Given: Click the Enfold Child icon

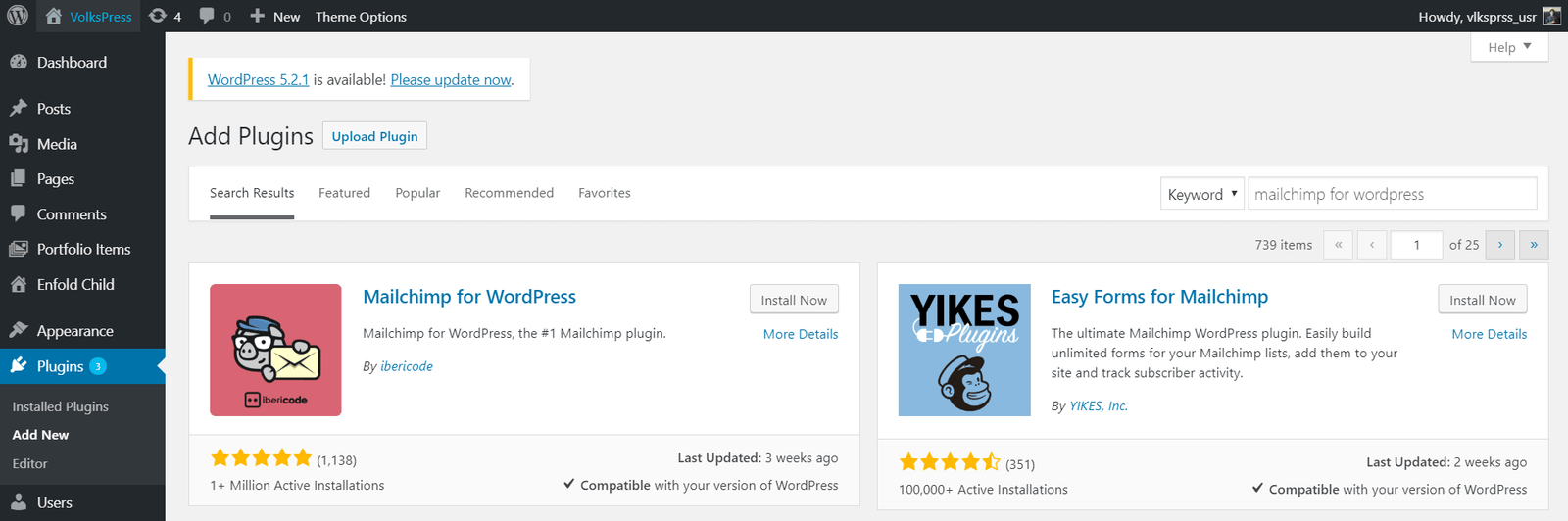Looking at the screenshot, I should [x=19, y=284].
